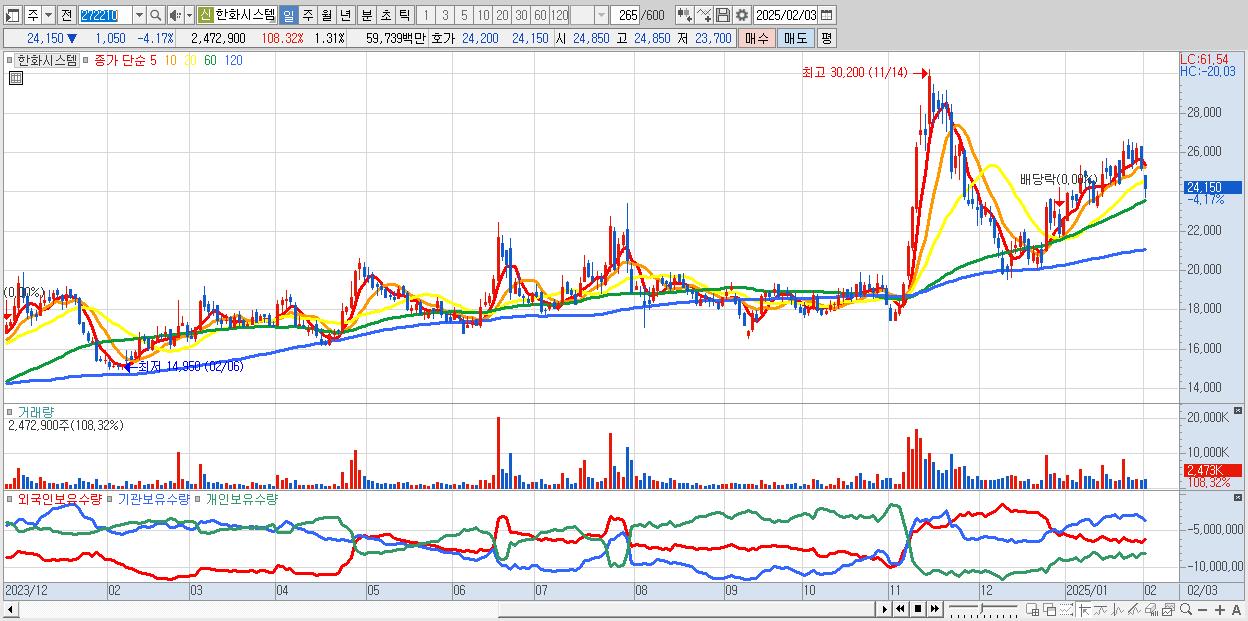Click the fast-forward playback button
The height and width of the screenshot is (621, 1248).
point(934,609)
